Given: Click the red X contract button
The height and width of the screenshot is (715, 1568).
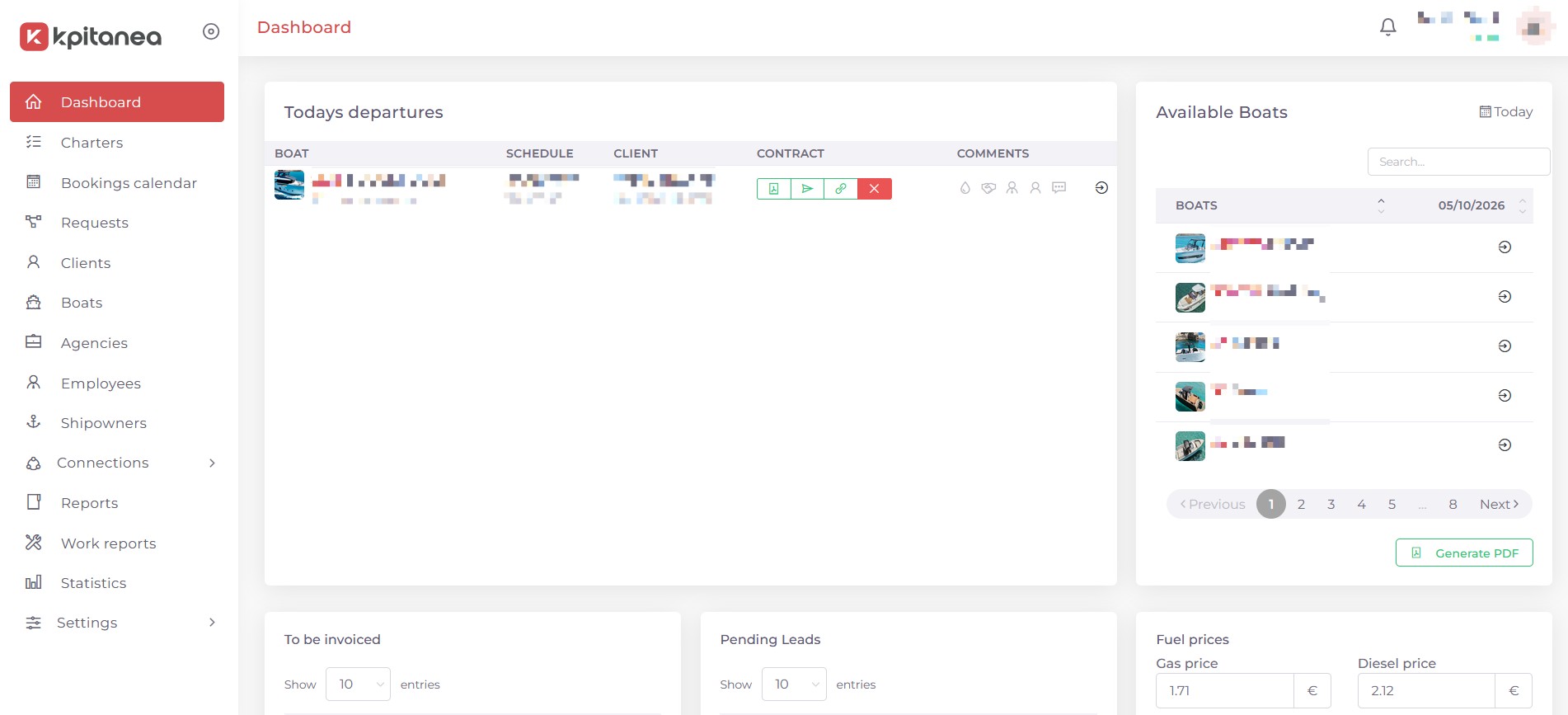Looking at the screenshot, I should 875,189.
